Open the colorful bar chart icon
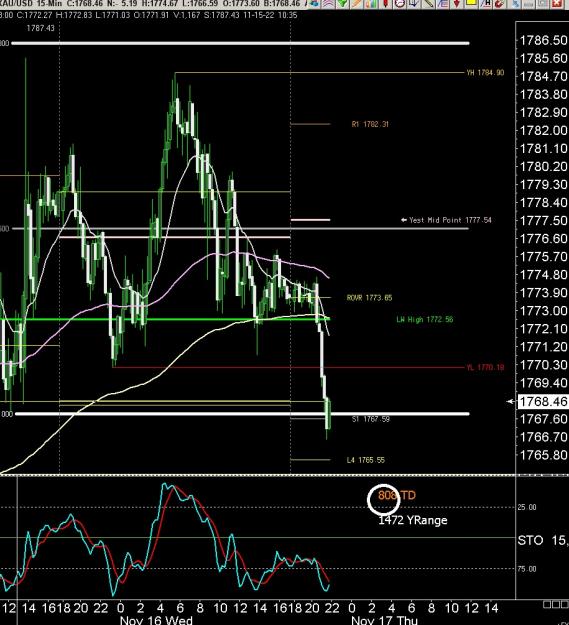 (371, 3)
